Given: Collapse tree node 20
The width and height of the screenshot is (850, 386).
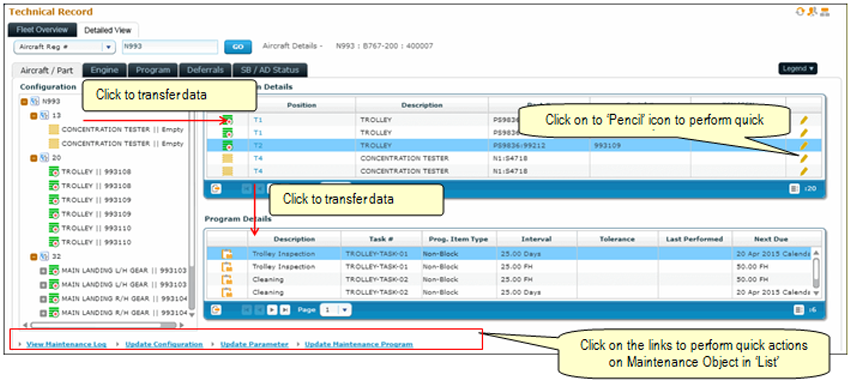Looking at the screenshot, I should tap(34, 158).
